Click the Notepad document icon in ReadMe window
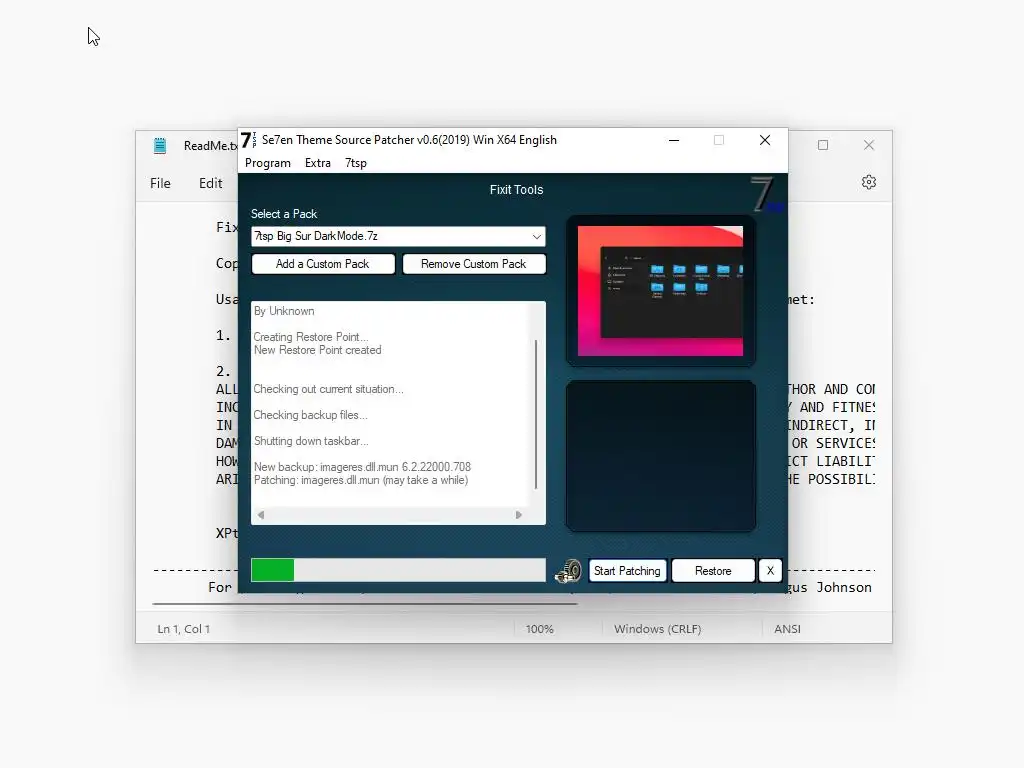 (160, 145)
